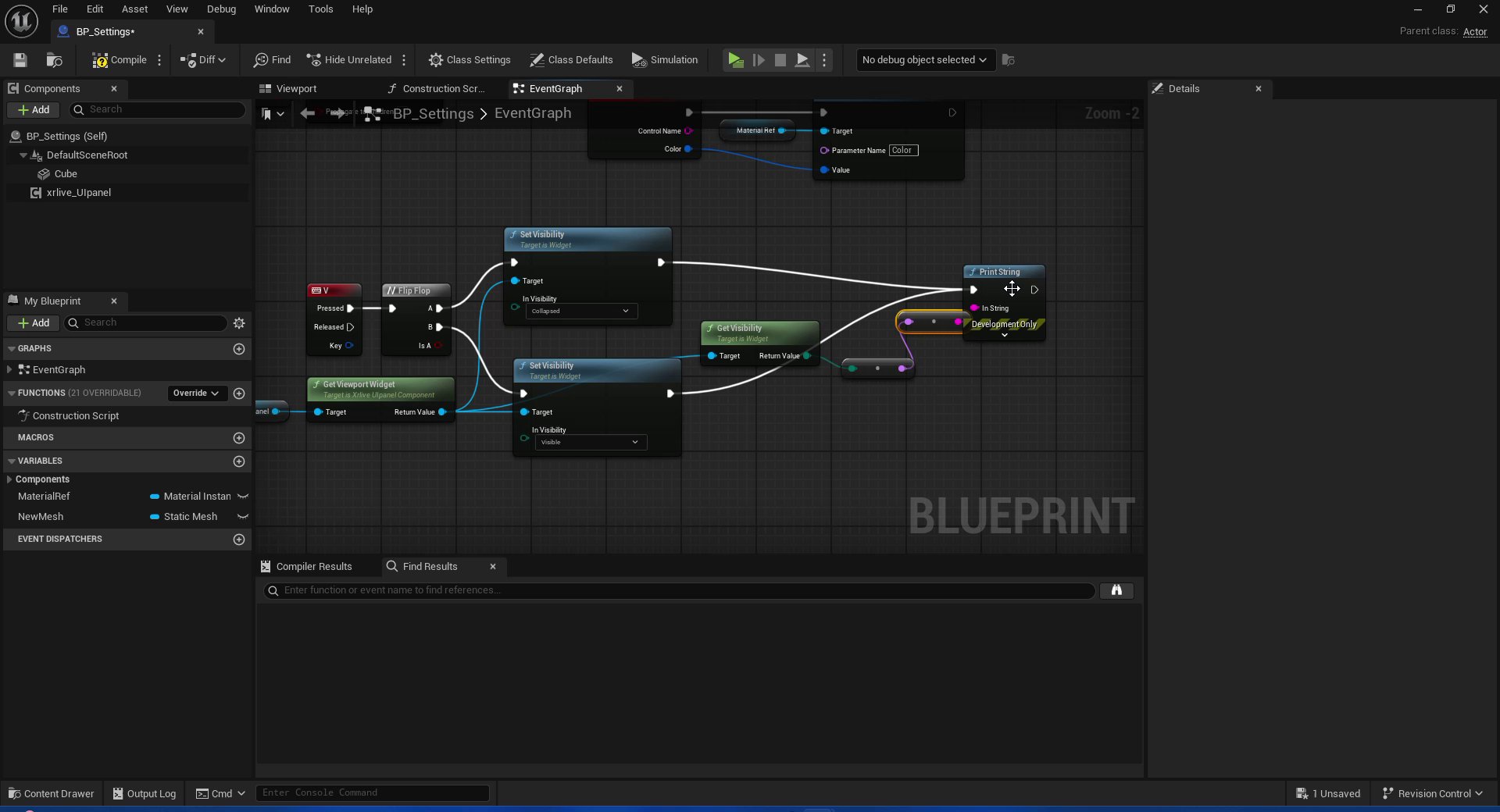Click the Save blueprint icon
This screenshot has height=812, width=1500.
(20, 60)
